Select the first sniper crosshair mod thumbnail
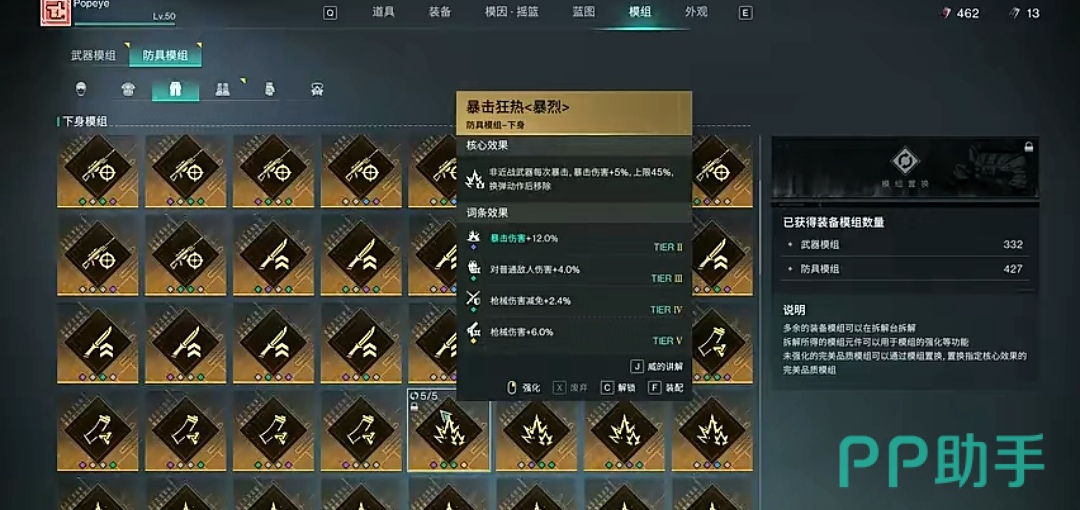The height and width of the screenshot is (510, 1080). click(x=97, y=171)
